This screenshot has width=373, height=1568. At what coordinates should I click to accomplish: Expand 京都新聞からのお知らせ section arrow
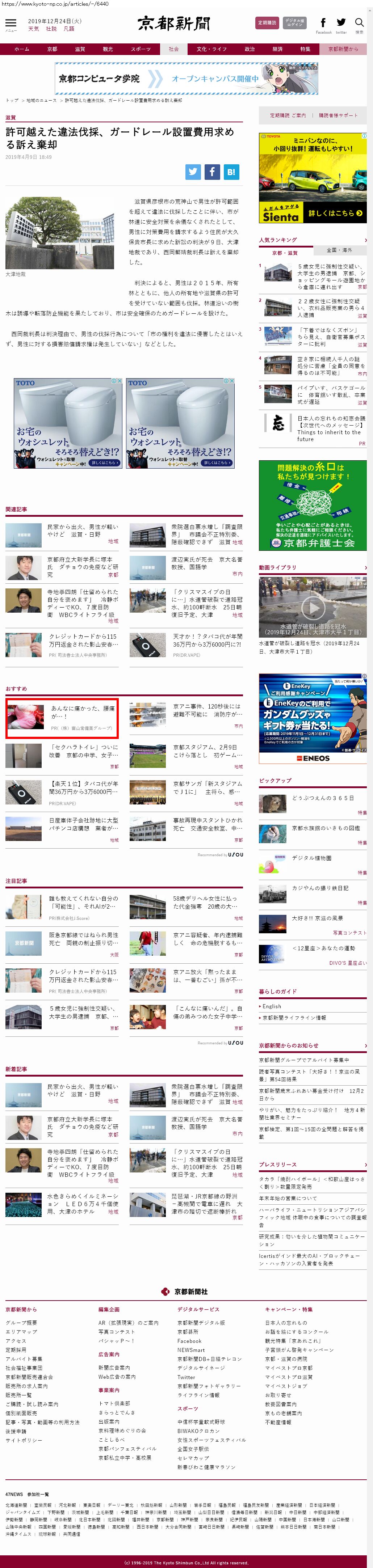point(365,1045)
